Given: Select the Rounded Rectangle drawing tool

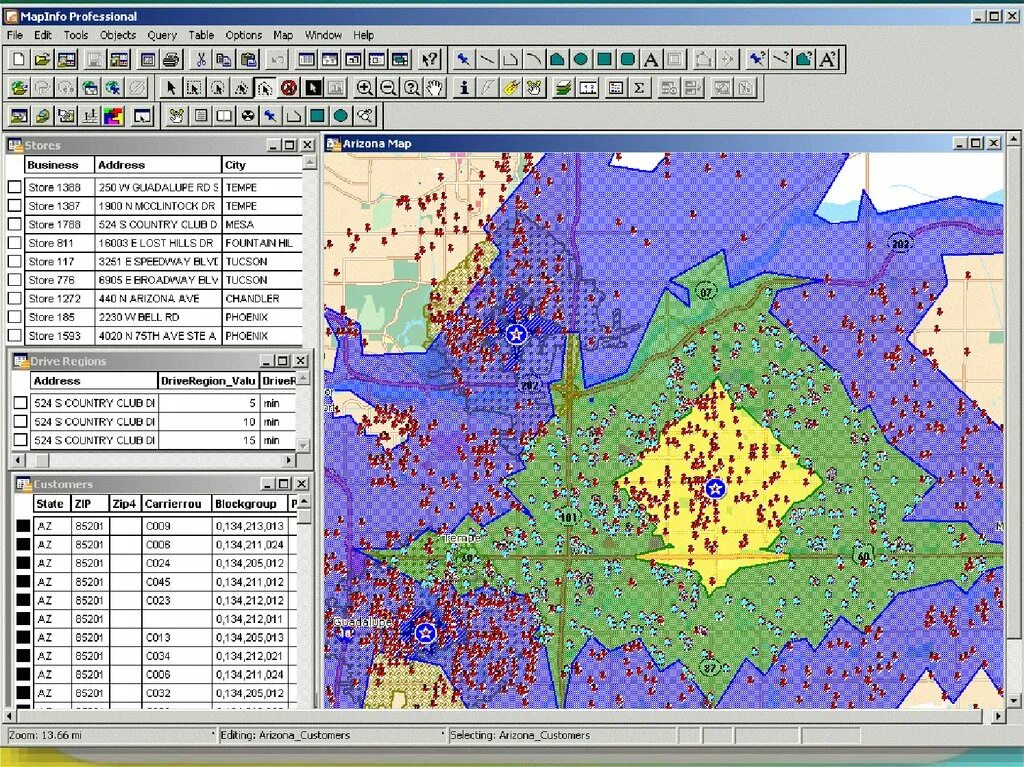Looking at the screenshot, I should pos(628,60).
